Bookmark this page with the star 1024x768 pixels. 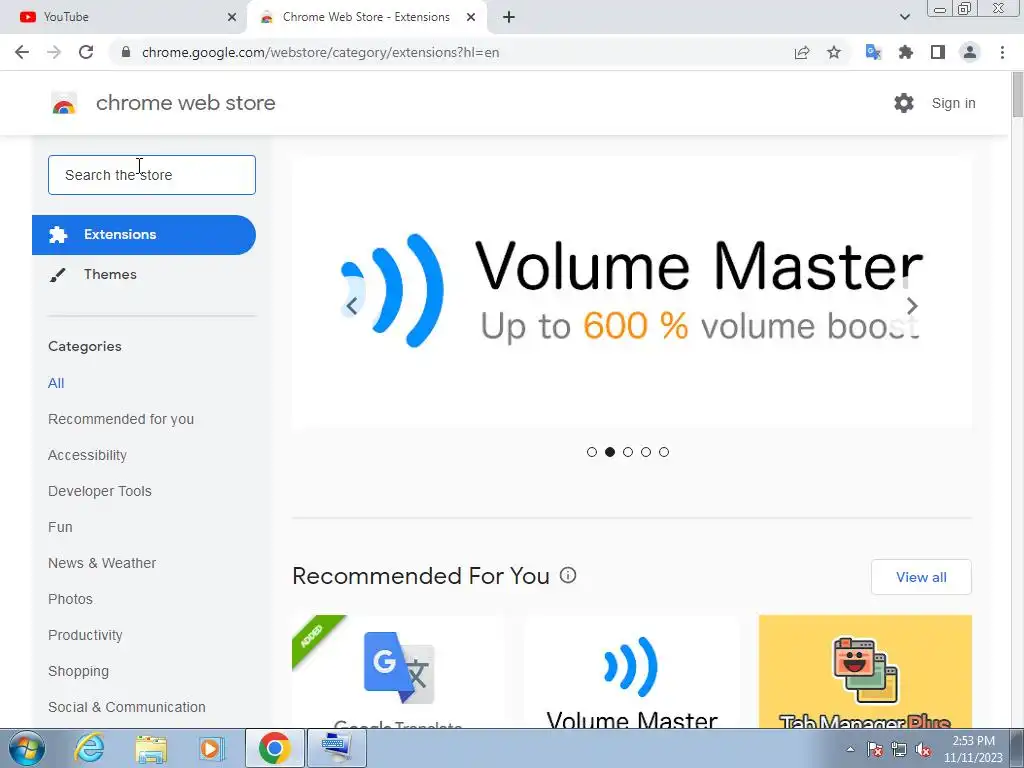(834, 52)
